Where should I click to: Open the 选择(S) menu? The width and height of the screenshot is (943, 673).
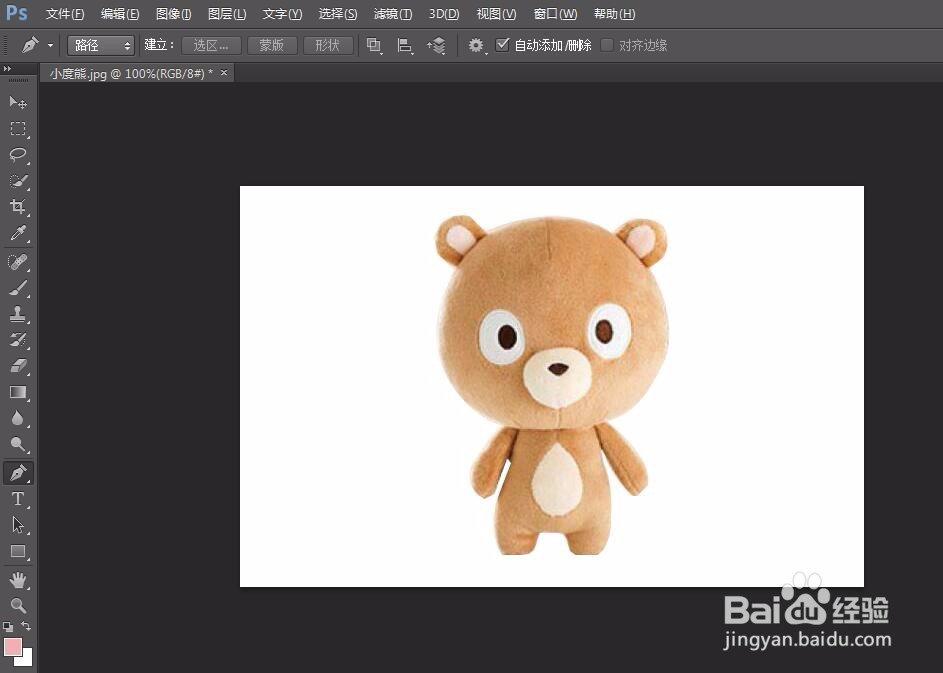[337, 14]
